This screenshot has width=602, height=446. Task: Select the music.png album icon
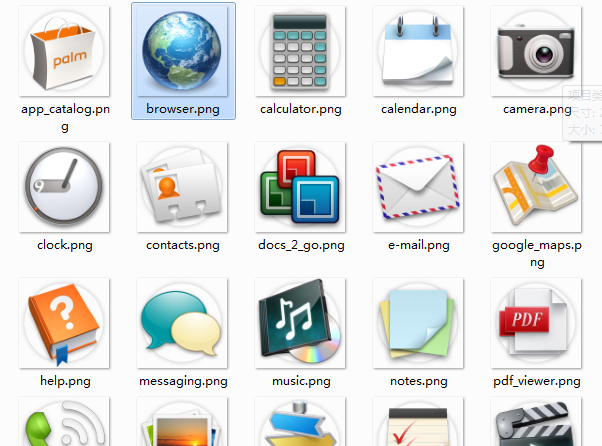click(x=300, y=323)
